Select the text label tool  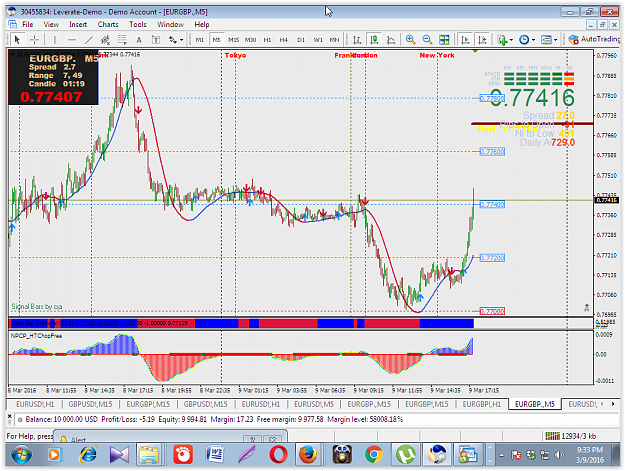(x=156, y=39)
